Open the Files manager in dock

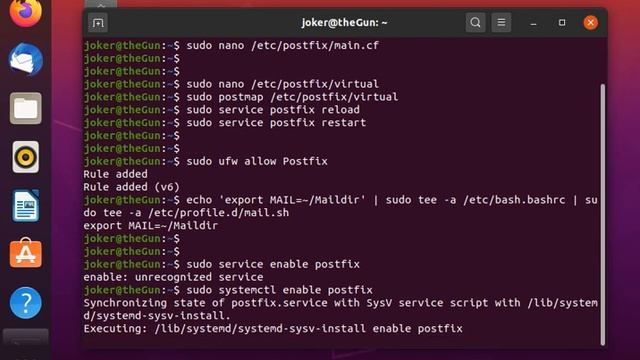pyautogui.click(x=26, y=108)
